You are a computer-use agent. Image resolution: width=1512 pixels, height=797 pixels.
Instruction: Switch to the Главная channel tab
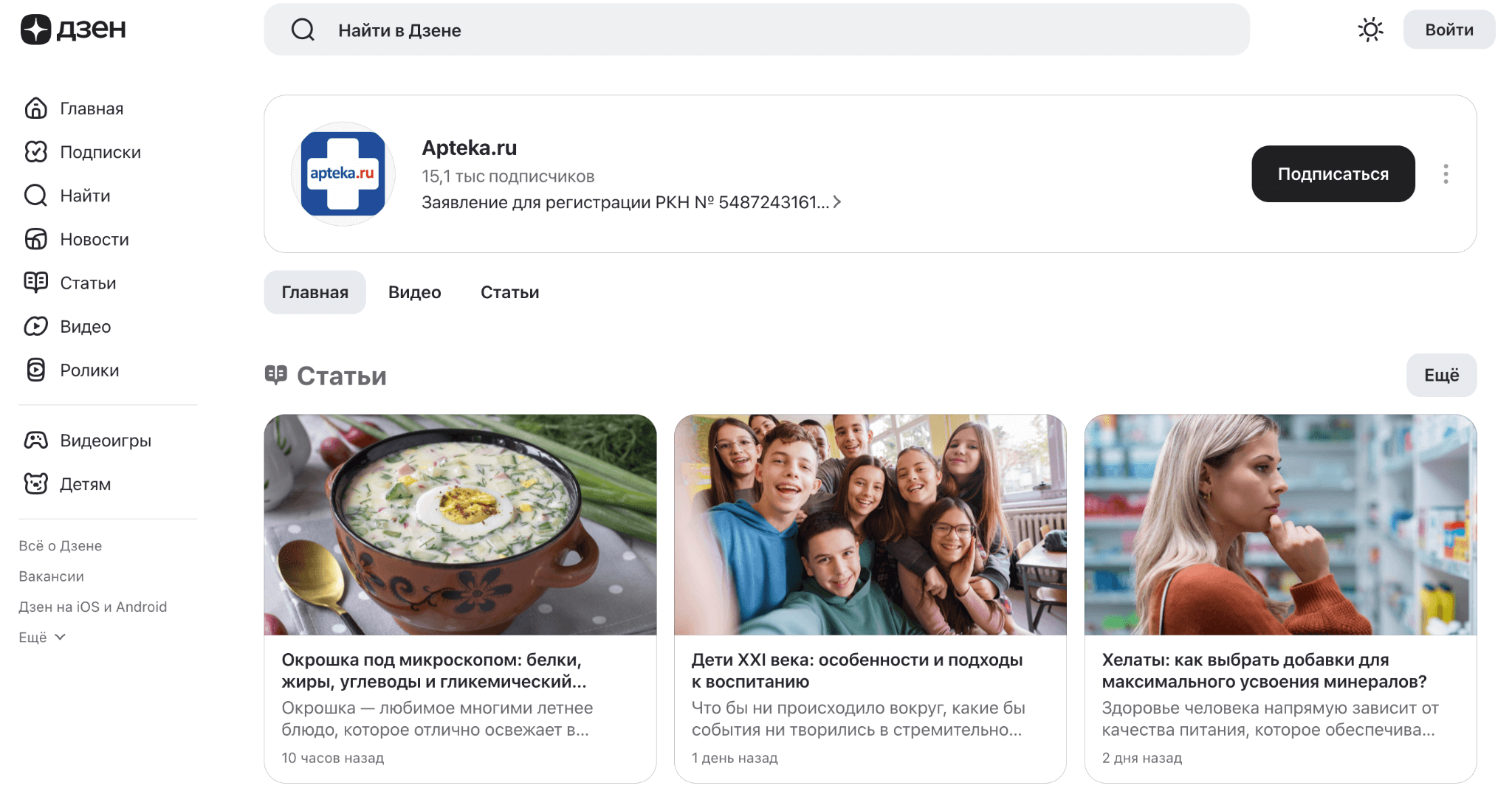(315, 292)
